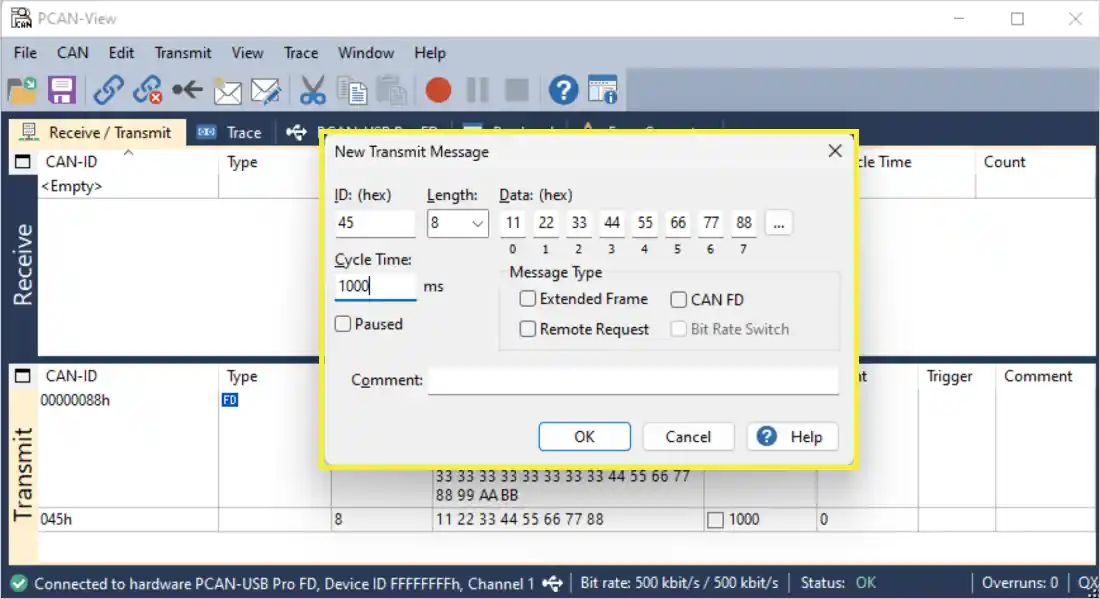The image size is (1100, 599).
Task: Click the Count column header
Action: pyautogui.click(x=1005, y=162)
